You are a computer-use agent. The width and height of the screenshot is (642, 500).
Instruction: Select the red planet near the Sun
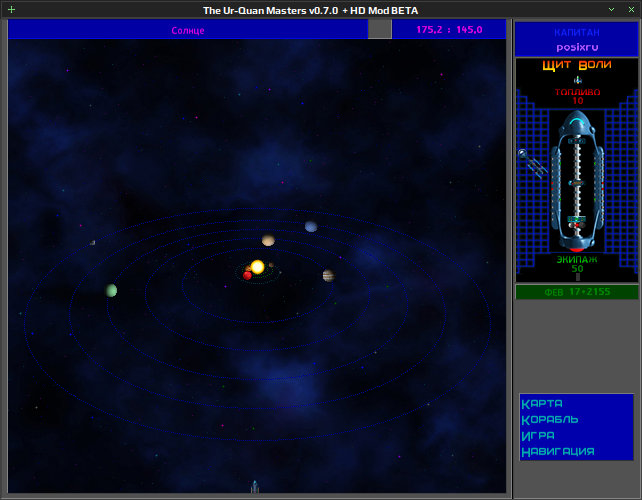coord(247,276)
